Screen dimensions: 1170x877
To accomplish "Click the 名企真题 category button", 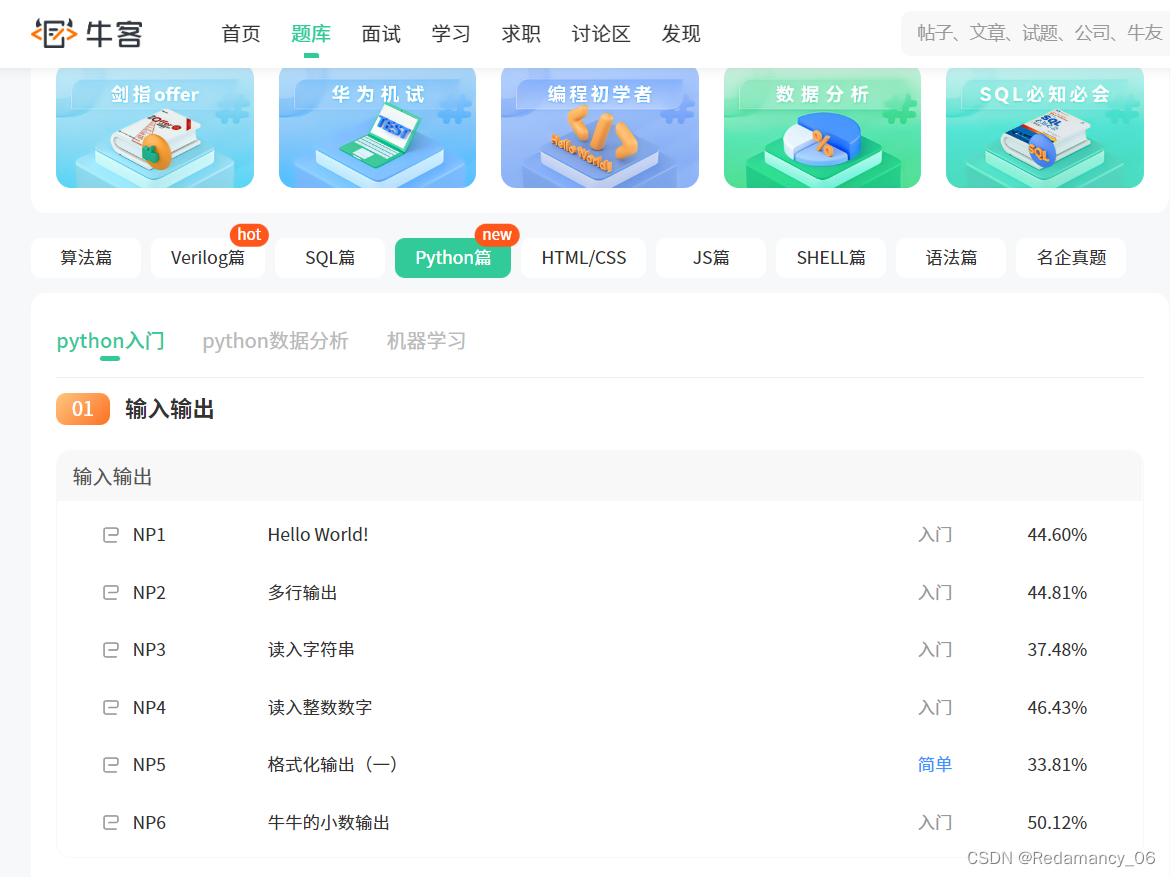I will pos(1070,257).
